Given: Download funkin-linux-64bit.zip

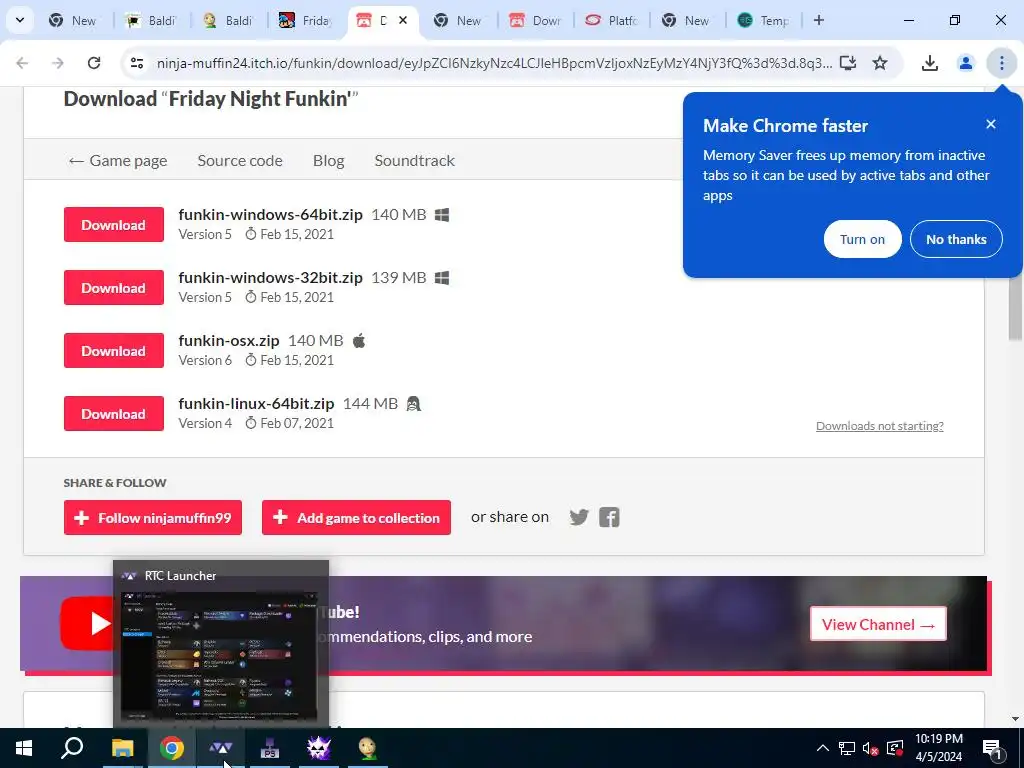Looking at the screenshot, I should [114, 413].
